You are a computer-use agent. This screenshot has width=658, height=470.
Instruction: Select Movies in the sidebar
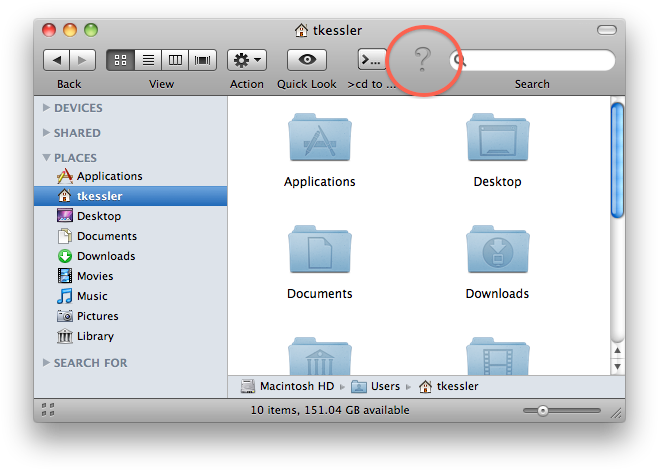[x=131, y=276]
